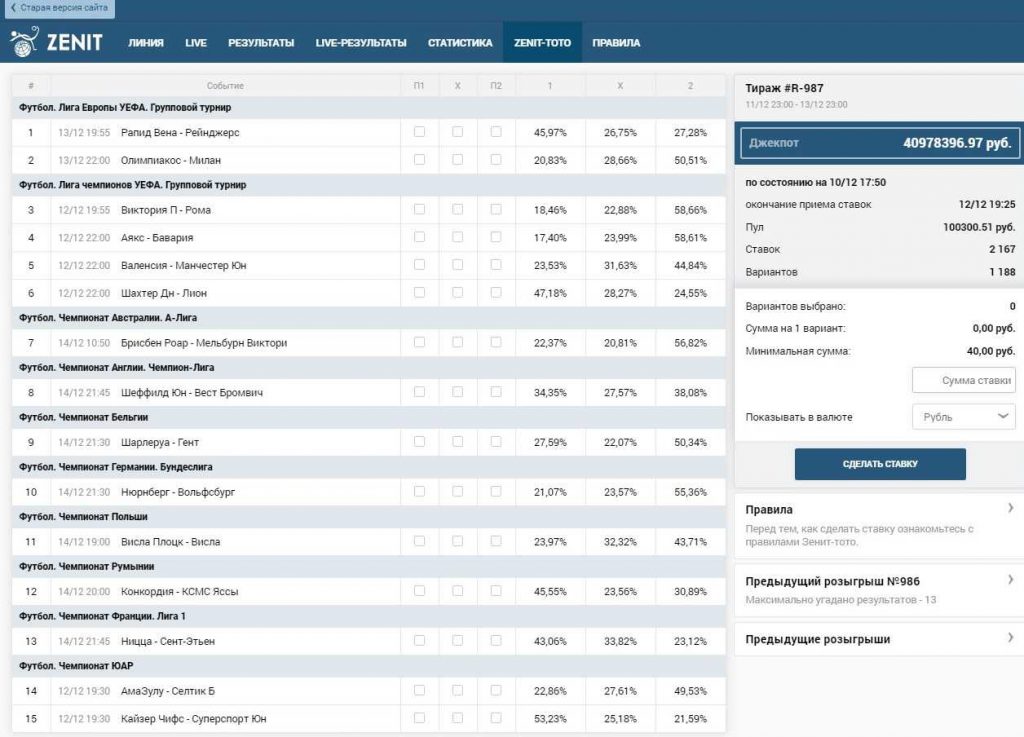Open the ПРАВИЛА menu item

click(x=616, y=42)
